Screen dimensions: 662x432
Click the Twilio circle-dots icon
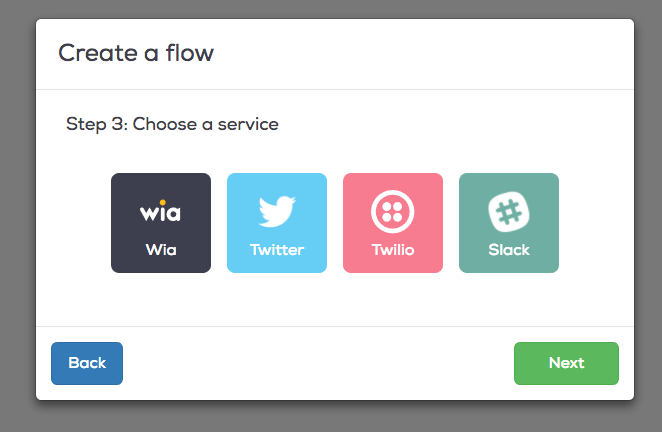coord(393,212)
